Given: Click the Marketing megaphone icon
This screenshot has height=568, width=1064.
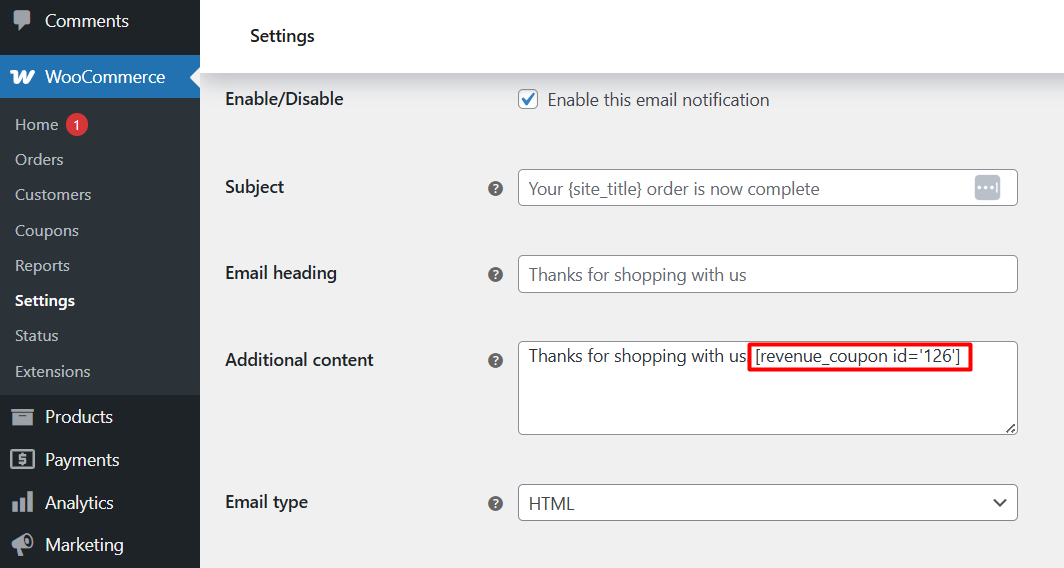Looking at the screenshot, I should (22, 544).
